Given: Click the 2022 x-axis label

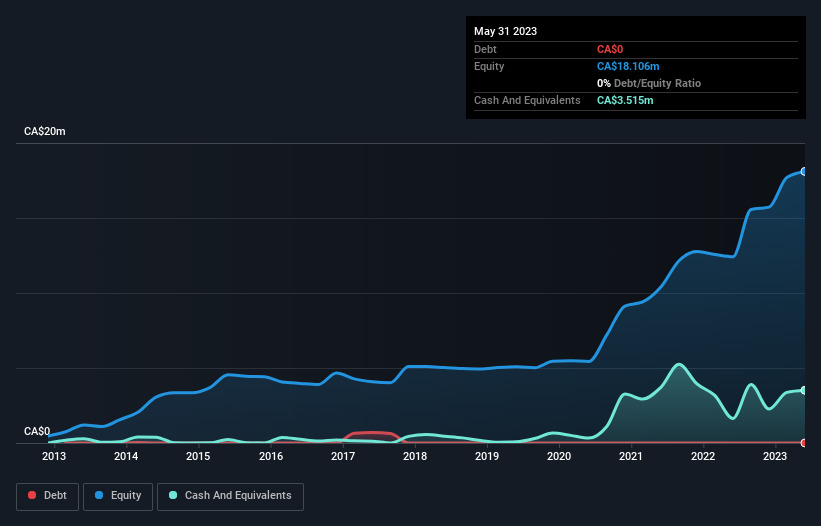Looking at the screenshot, I should coord(703,456).
